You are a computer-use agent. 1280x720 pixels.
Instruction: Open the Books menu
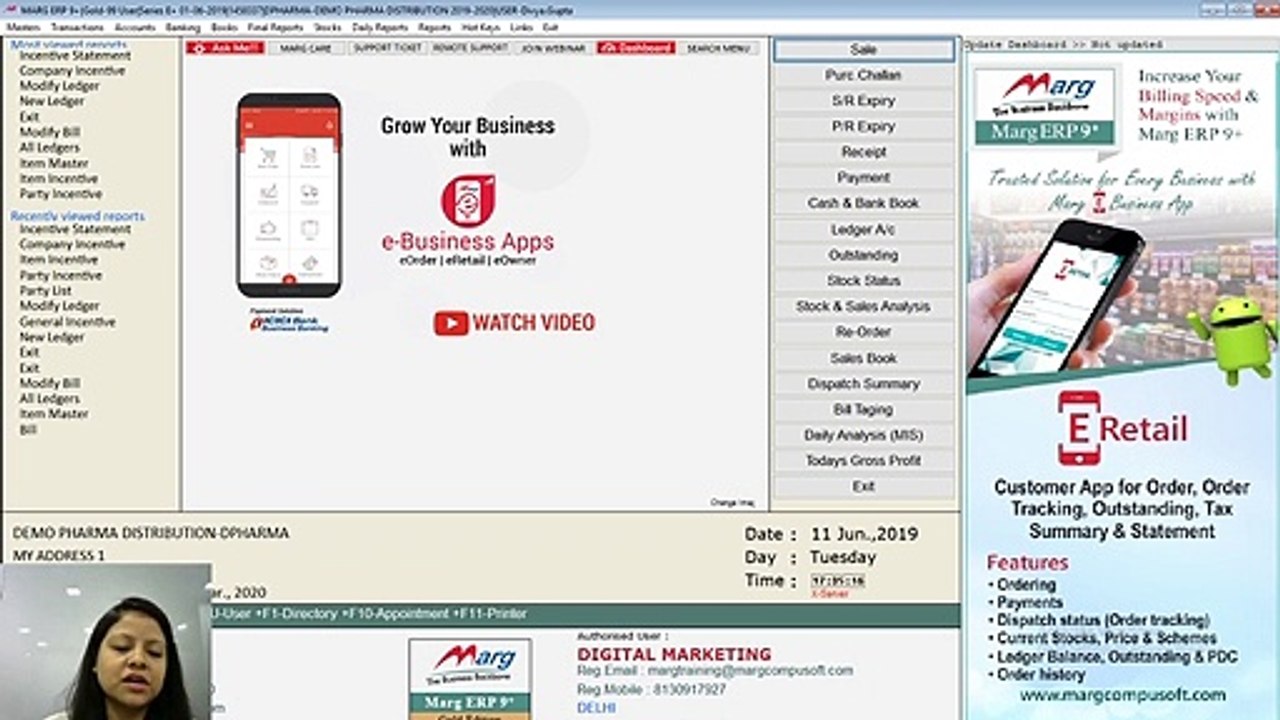click(x=224, y=28)
